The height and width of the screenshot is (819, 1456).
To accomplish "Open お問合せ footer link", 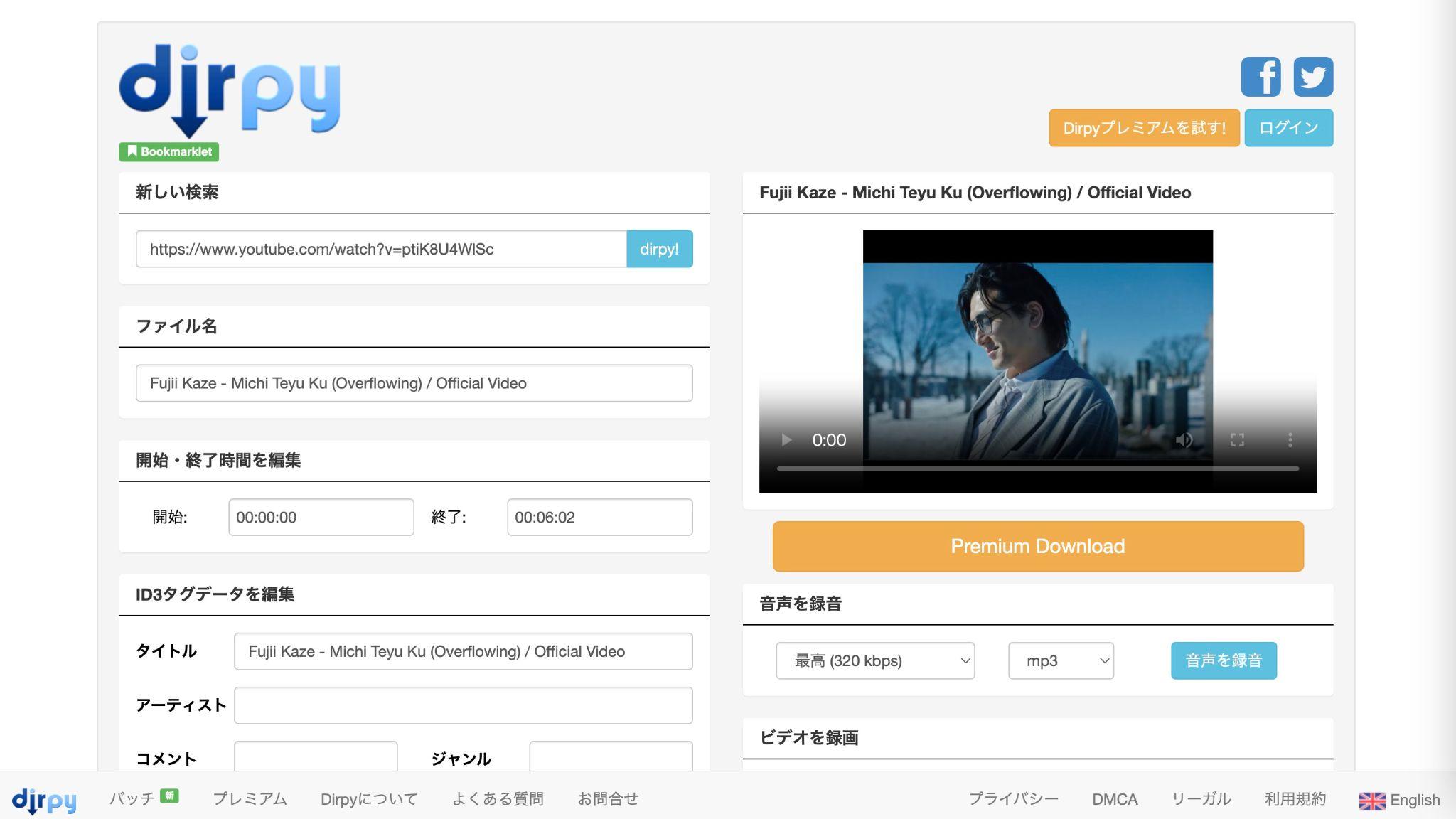I will 608,799.
